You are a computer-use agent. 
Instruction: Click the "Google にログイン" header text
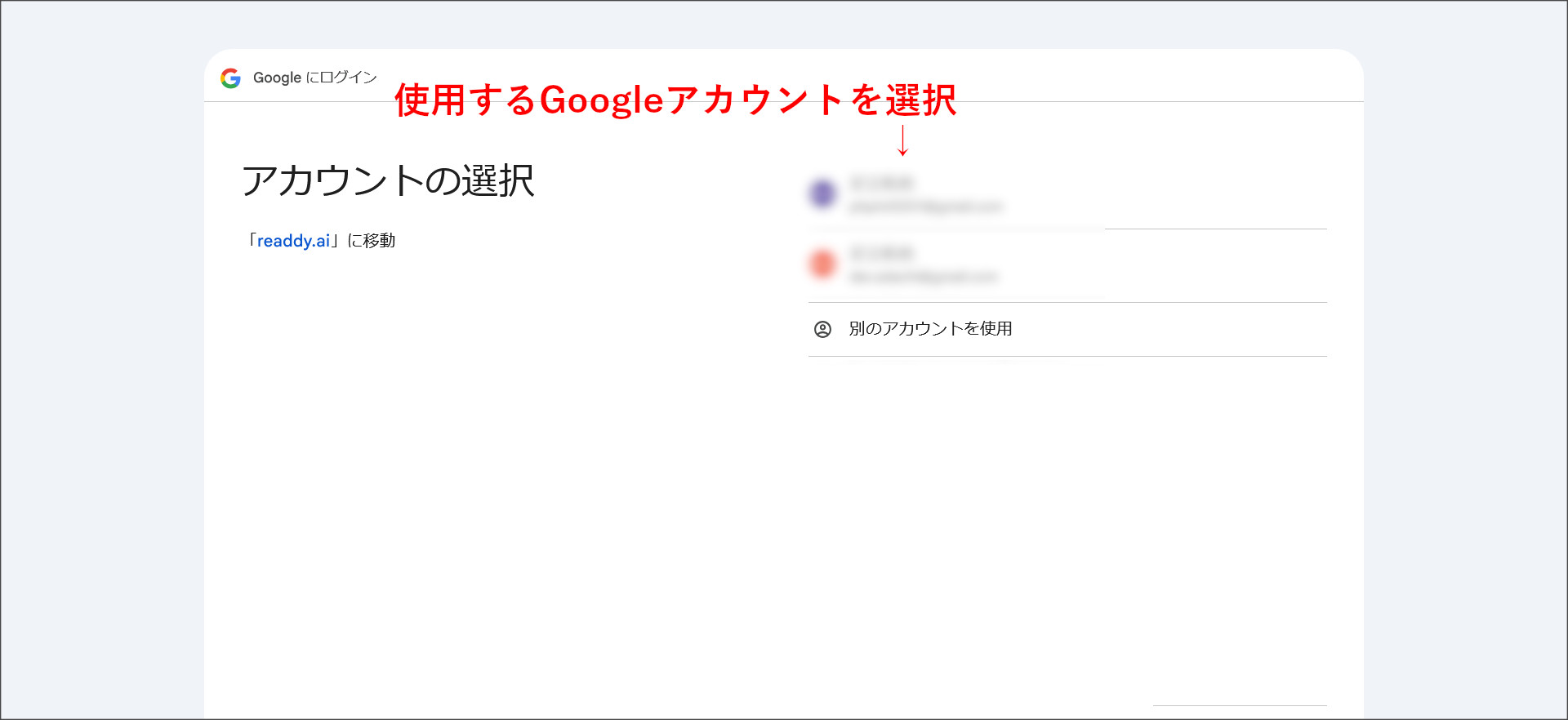[x=314, y=78]
